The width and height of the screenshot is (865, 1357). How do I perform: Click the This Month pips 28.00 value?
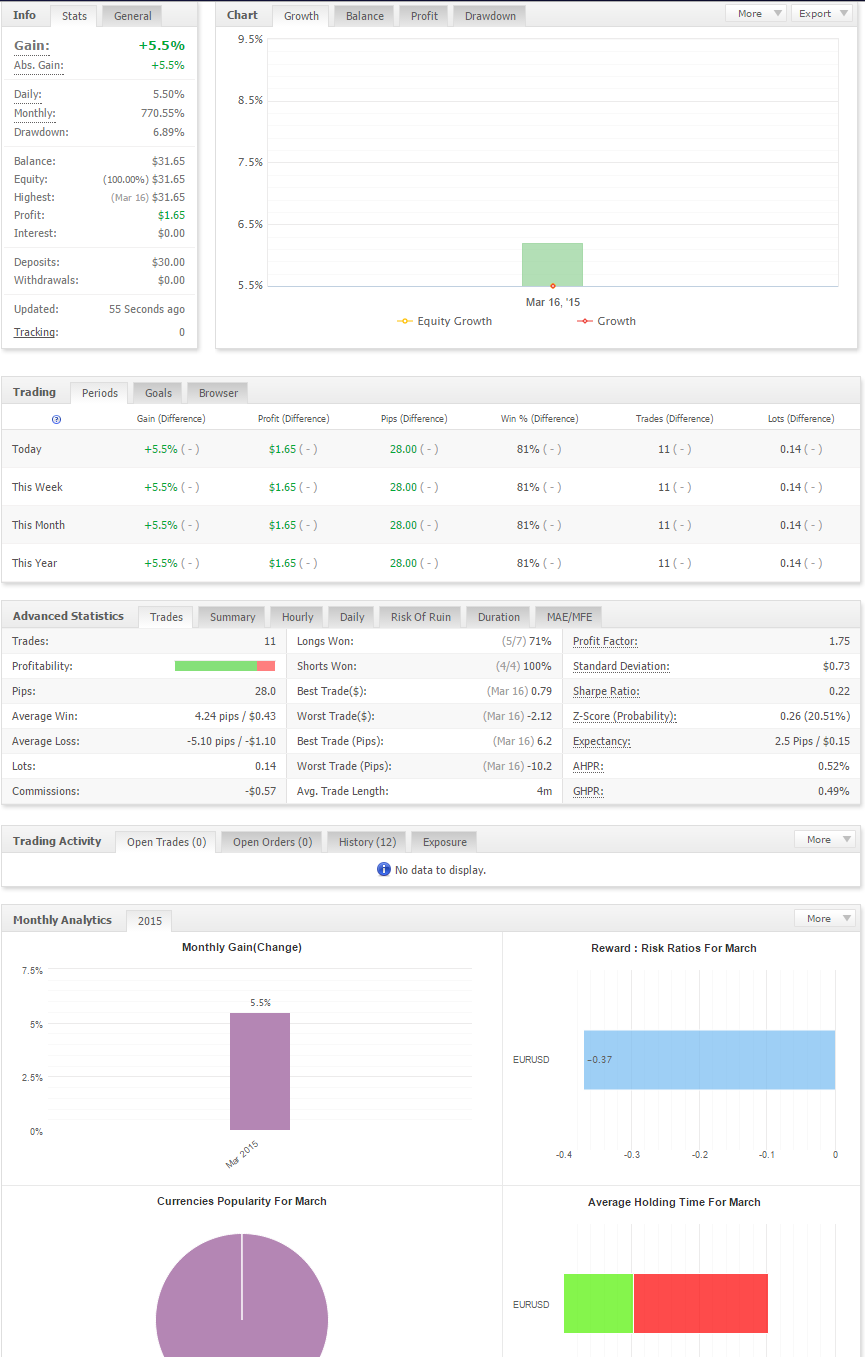pos(403,525)
